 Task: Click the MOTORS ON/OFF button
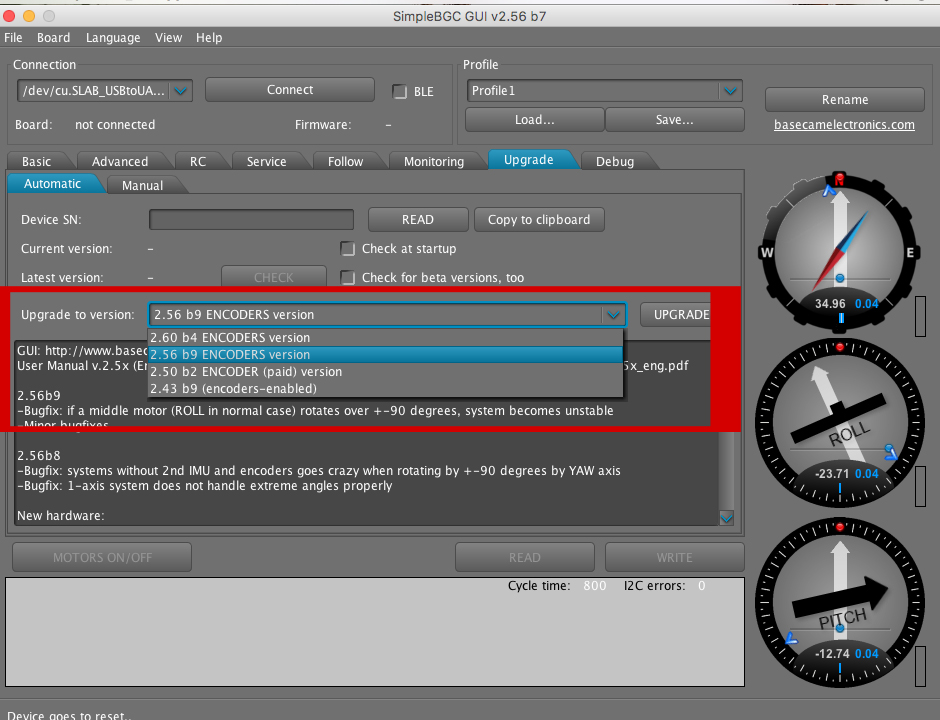pos(102,558)
